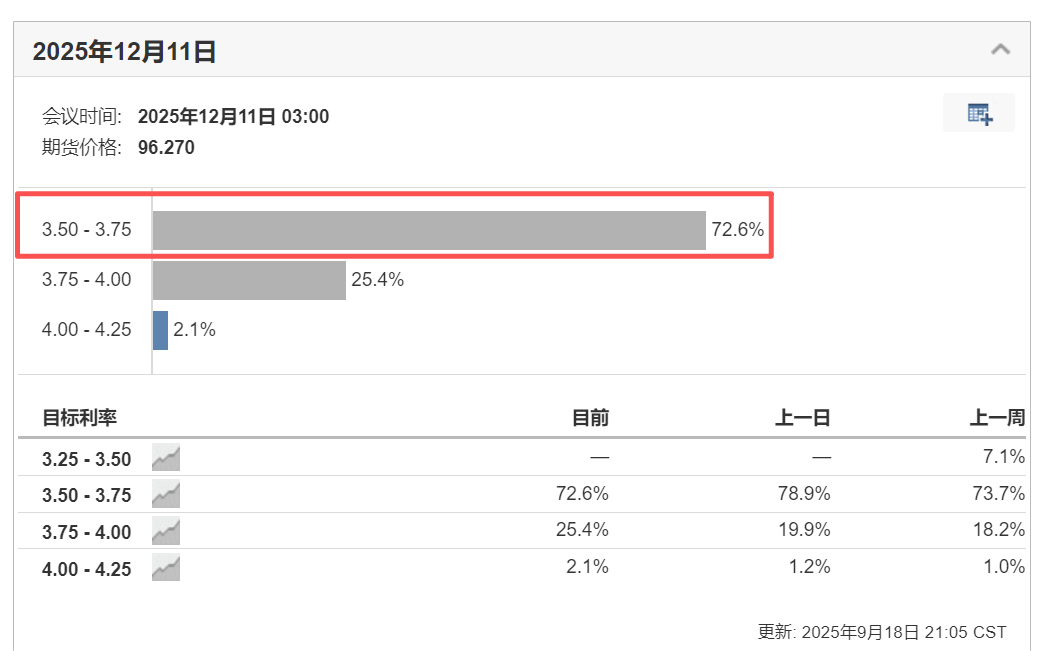Click the 25.4% gray probability bar
This screenshot has width=1040, height=651.
click(x=249, y=280)
